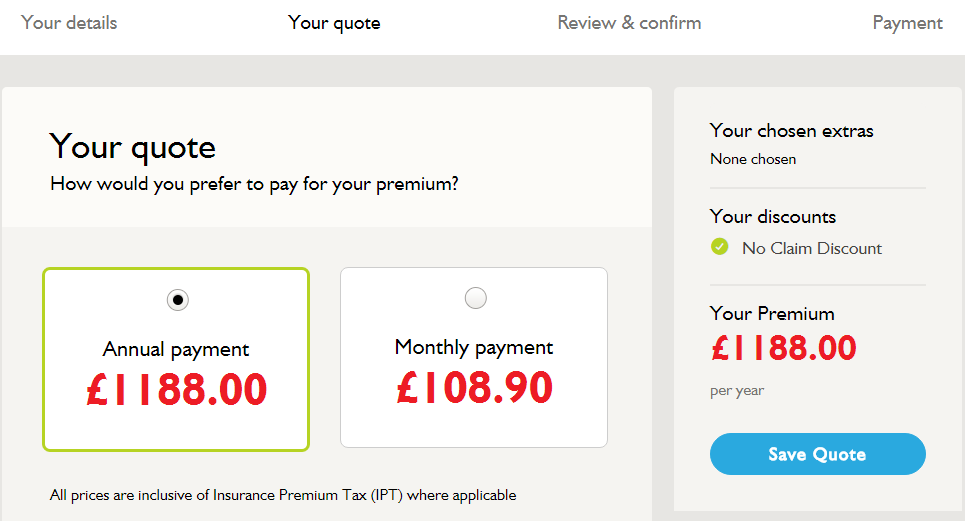This screenshot has width=965, height=521.
Task: Choose the Annual payment £1188.00 card
Action: click(176, 359)
